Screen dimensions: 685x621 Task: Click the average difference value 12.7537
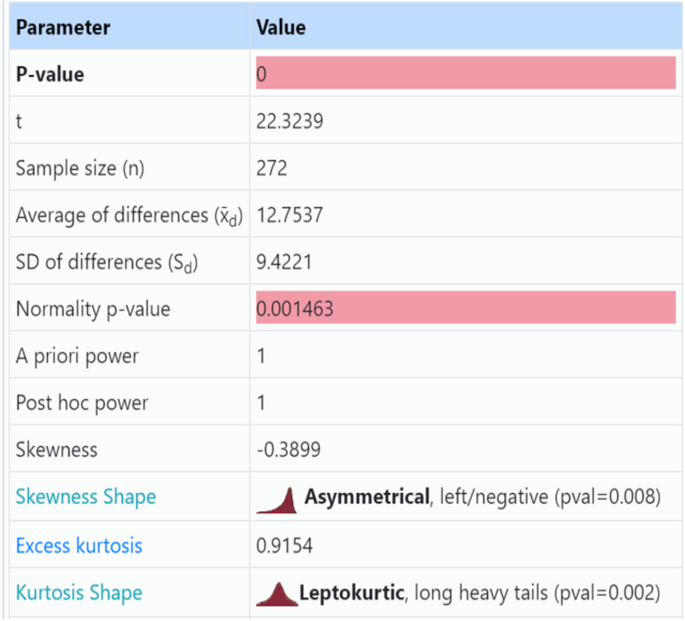pos(290,215)
